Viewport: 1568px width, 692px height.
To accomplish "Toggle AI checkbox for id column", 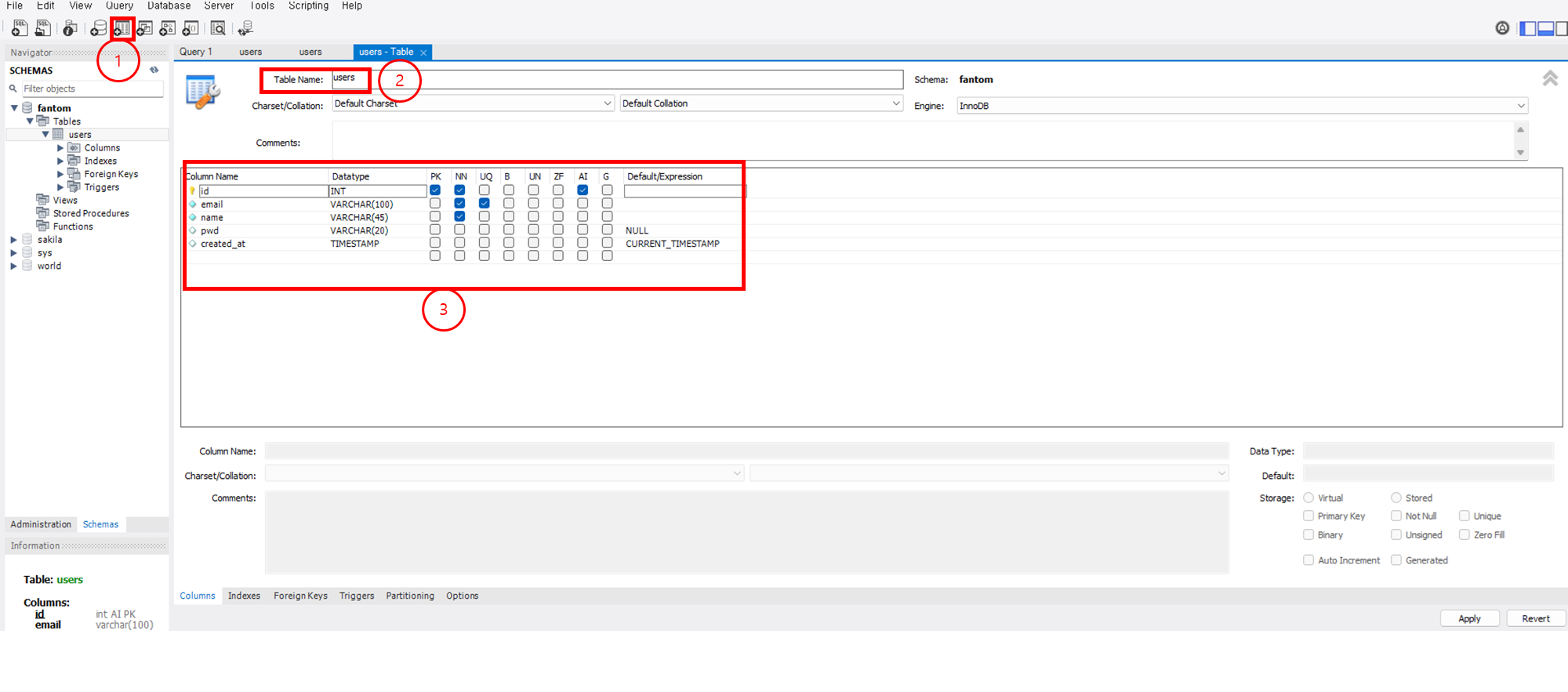I will click(x=583, y=190).
